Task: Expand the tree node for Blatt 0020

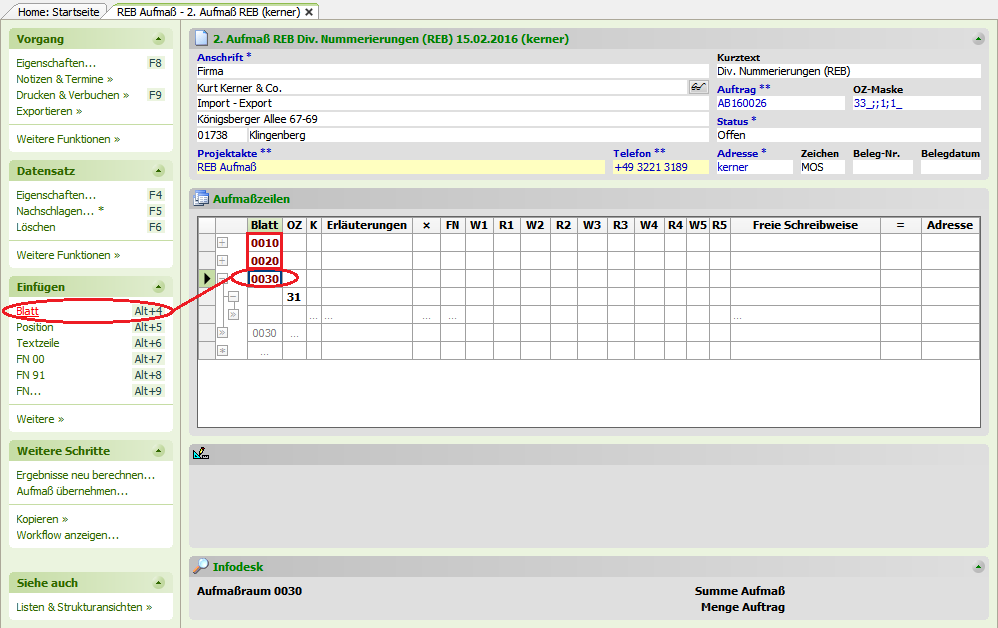Action: pyautogui.click(x=222, y=261)
